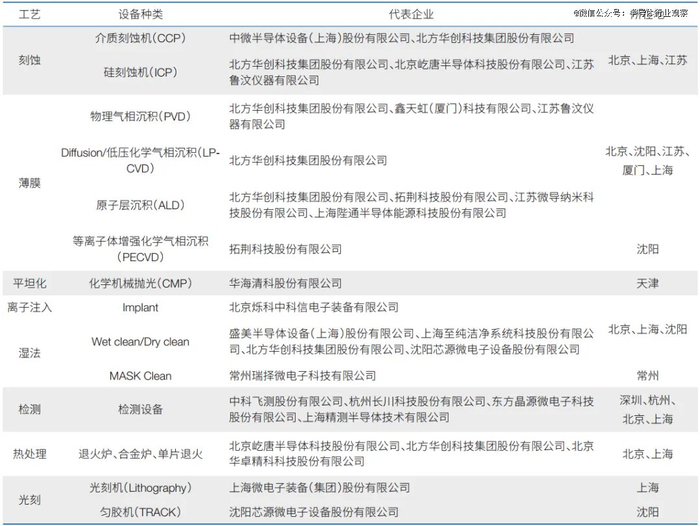This screenshot has width=700, height=526.
Task: Click 上海 region in the Lithography row
Action: [x=647, y=488]
